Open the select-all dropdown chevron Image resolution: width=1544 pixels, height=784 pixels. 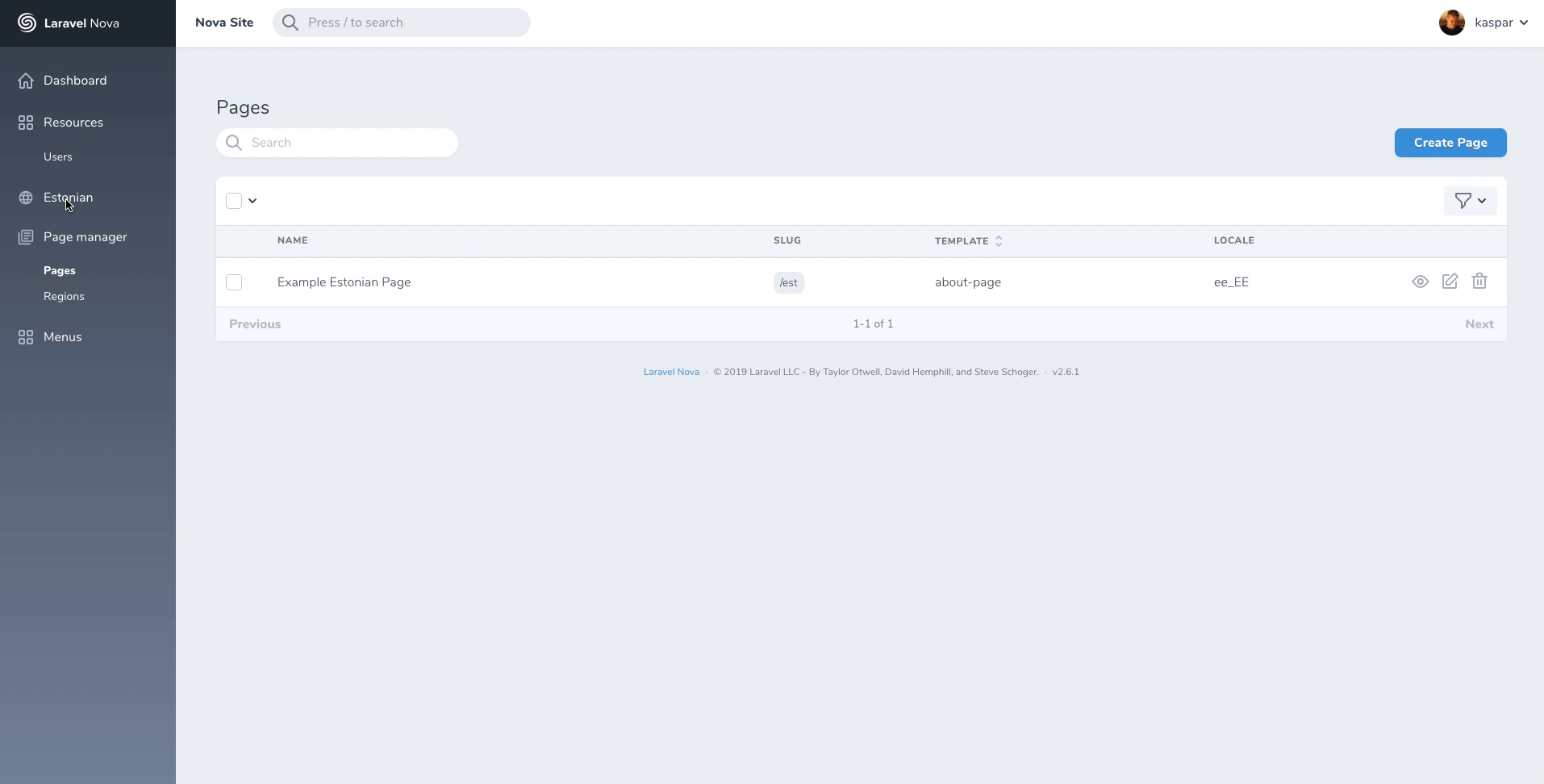(252, 201)
